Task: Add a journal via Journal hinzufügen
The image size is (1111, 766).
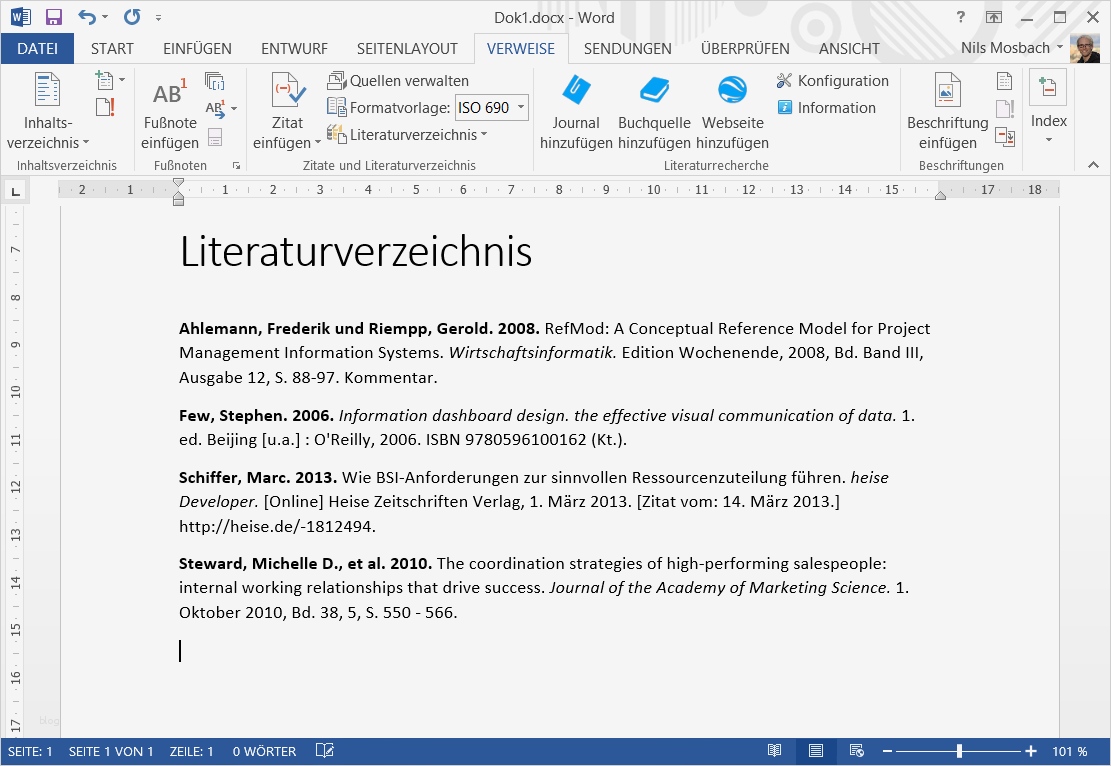Action: point(575,110)
